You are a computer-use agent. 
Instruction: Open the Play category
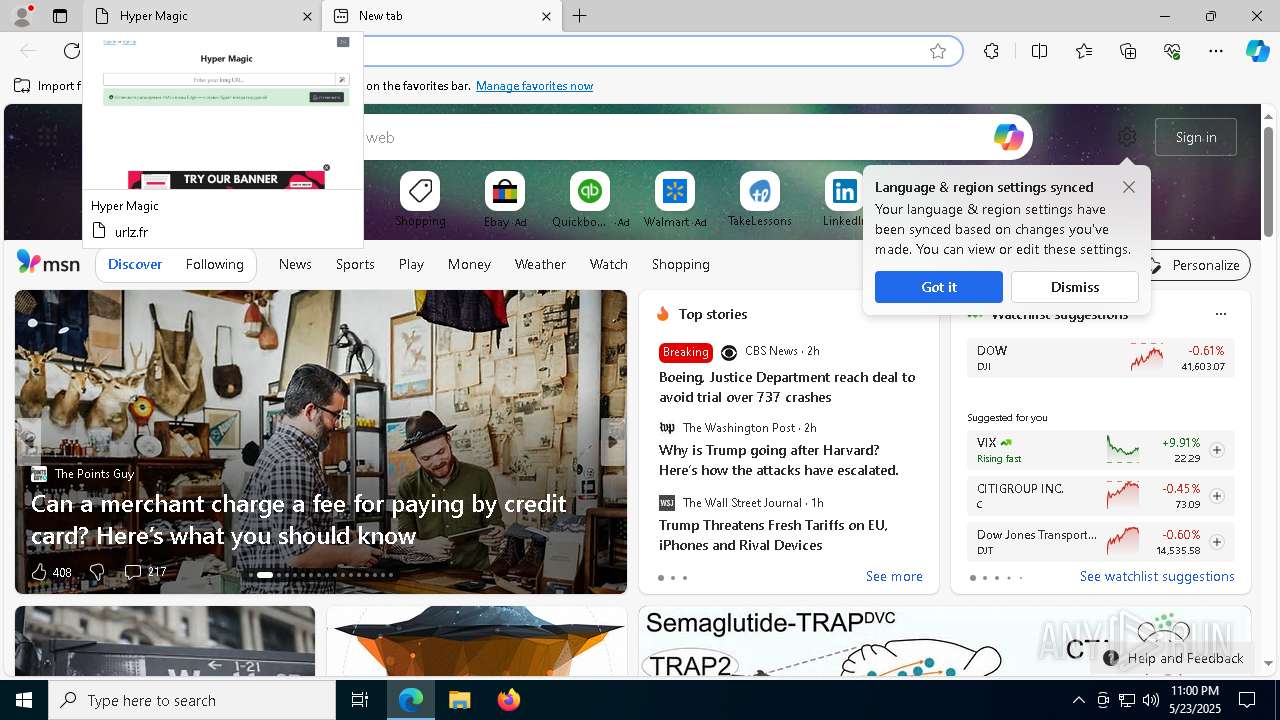(411, 264)
